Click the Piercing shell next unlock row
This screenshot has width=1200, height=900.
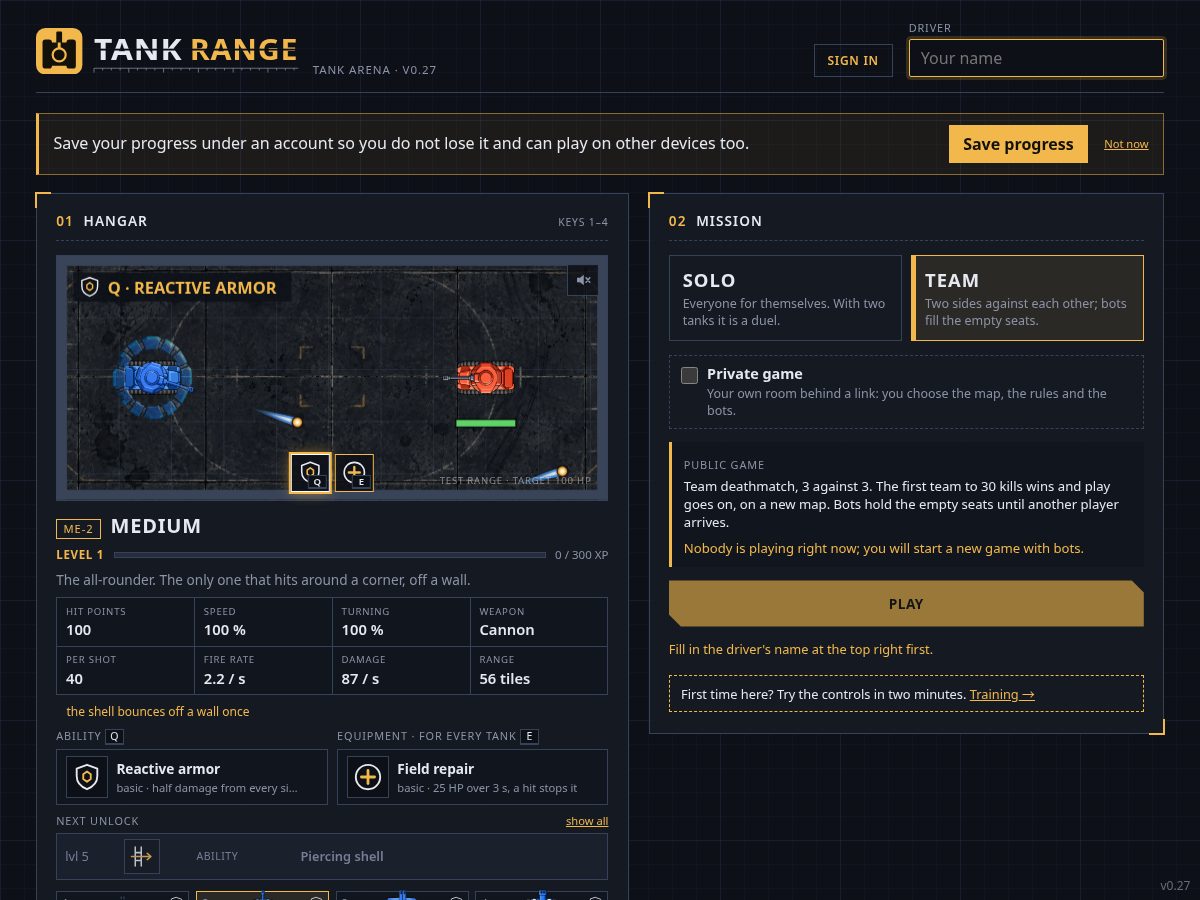point(332,856)
